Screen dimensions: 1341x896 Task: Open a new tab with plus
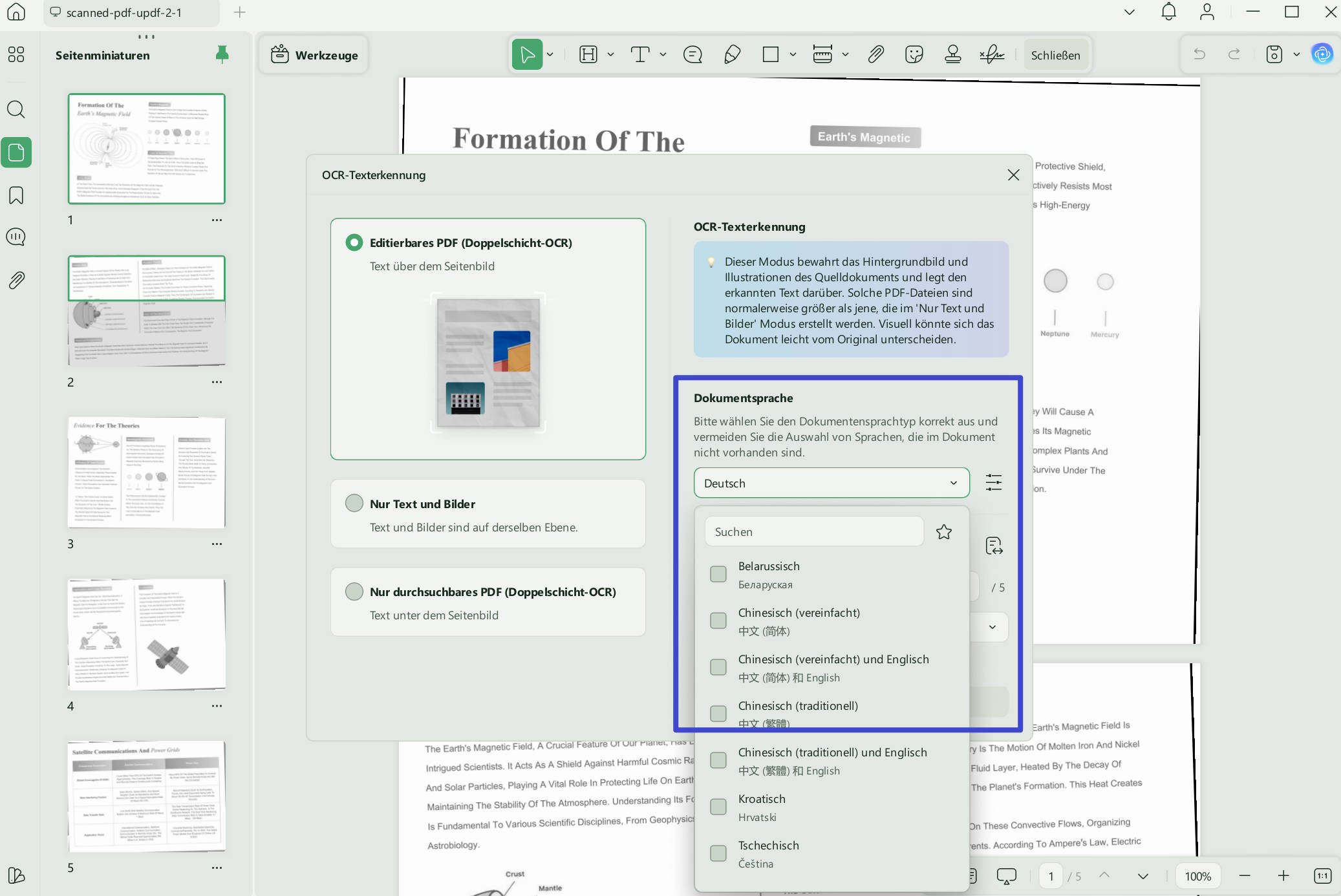[x=240, y=12]
